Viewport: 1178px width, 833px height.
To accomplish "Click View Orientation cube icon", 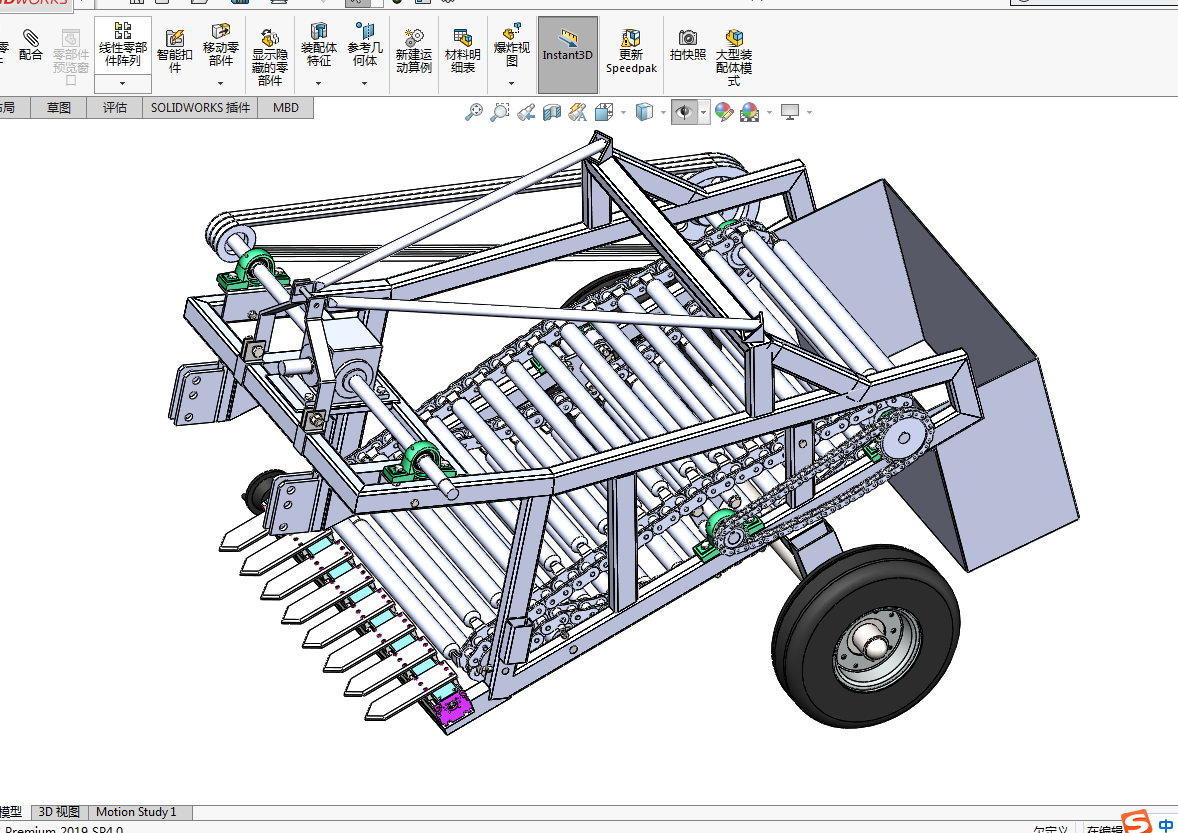I will pos(603,113).
